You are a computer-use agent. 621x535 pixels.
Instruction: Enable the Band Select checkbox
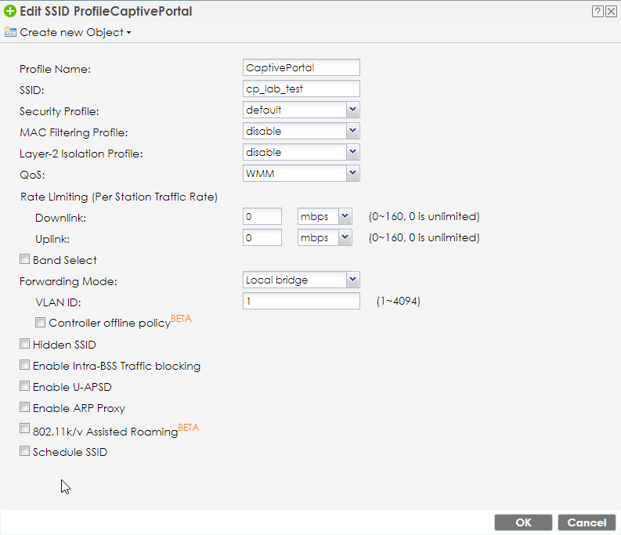pyautogui.click(x=25, y=260)
